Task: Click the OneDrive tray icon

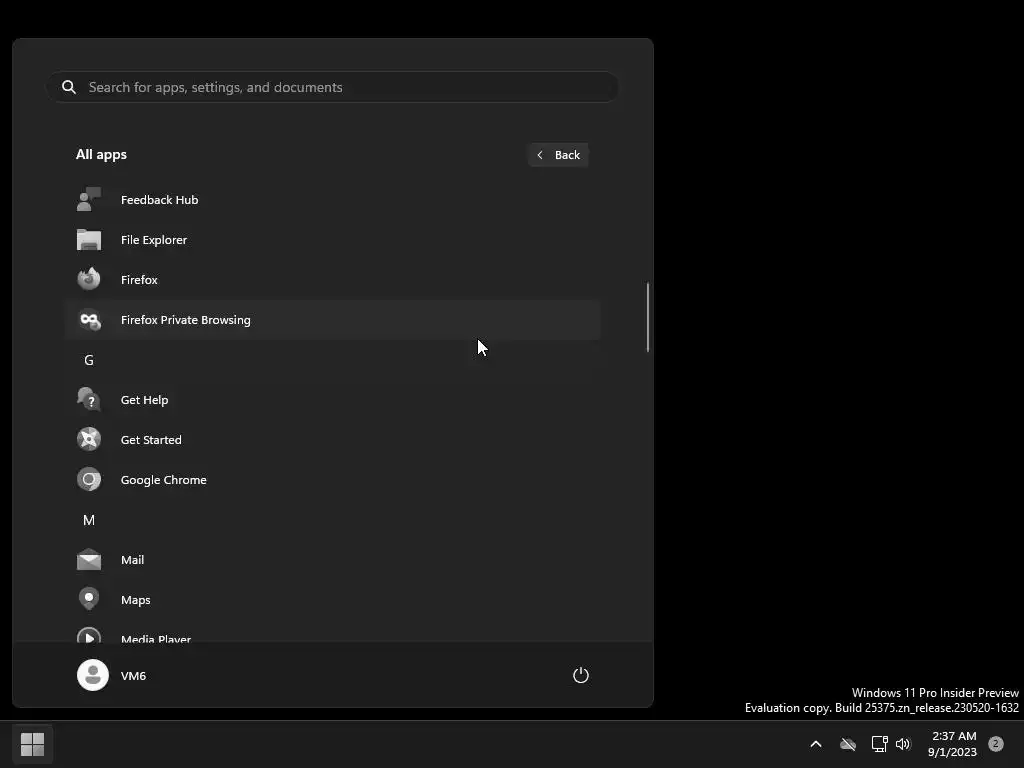Action: click(x=848, y=744)
